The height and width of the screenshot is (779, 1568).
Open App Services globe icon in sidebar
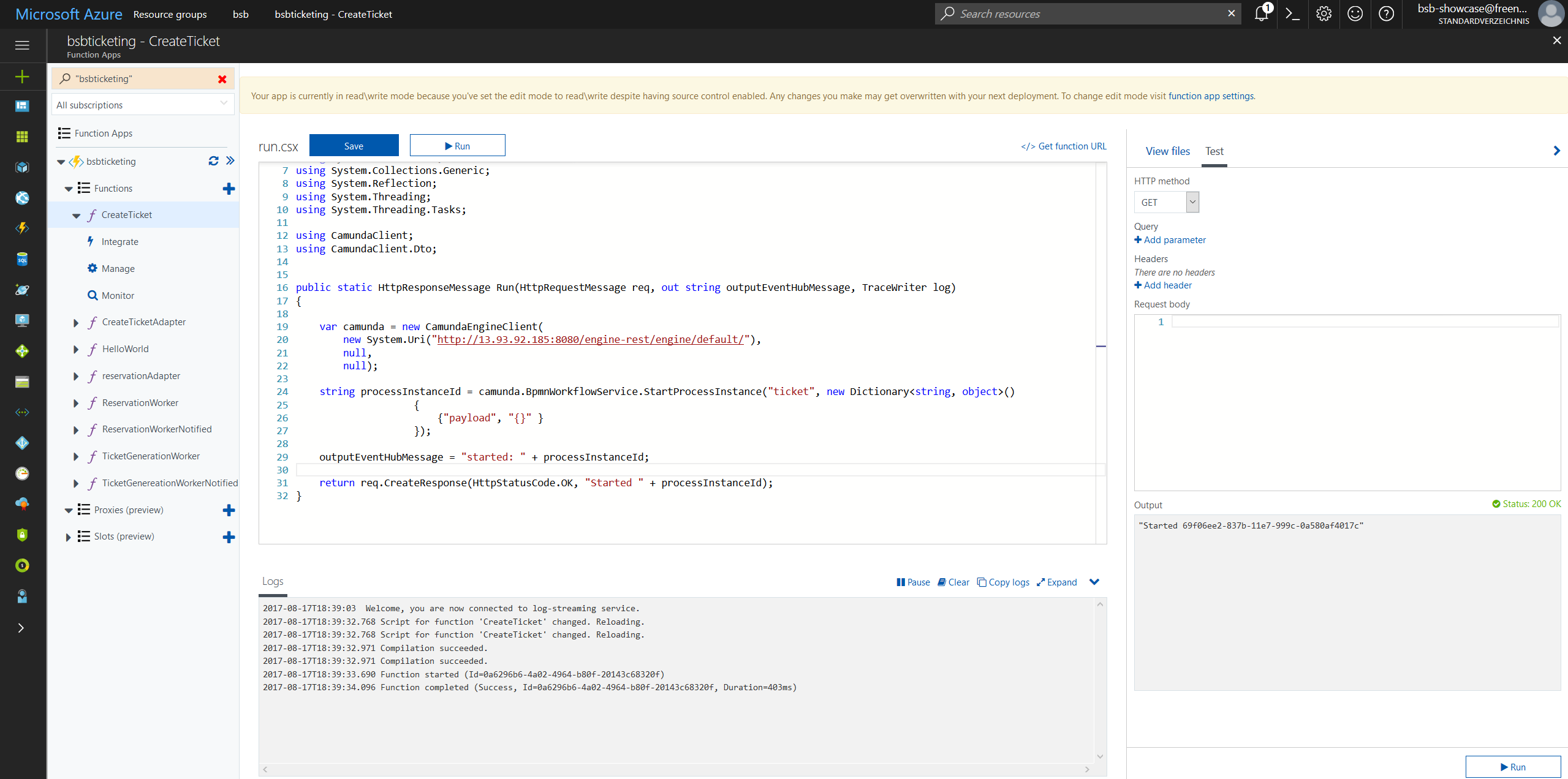pos(22,198)
